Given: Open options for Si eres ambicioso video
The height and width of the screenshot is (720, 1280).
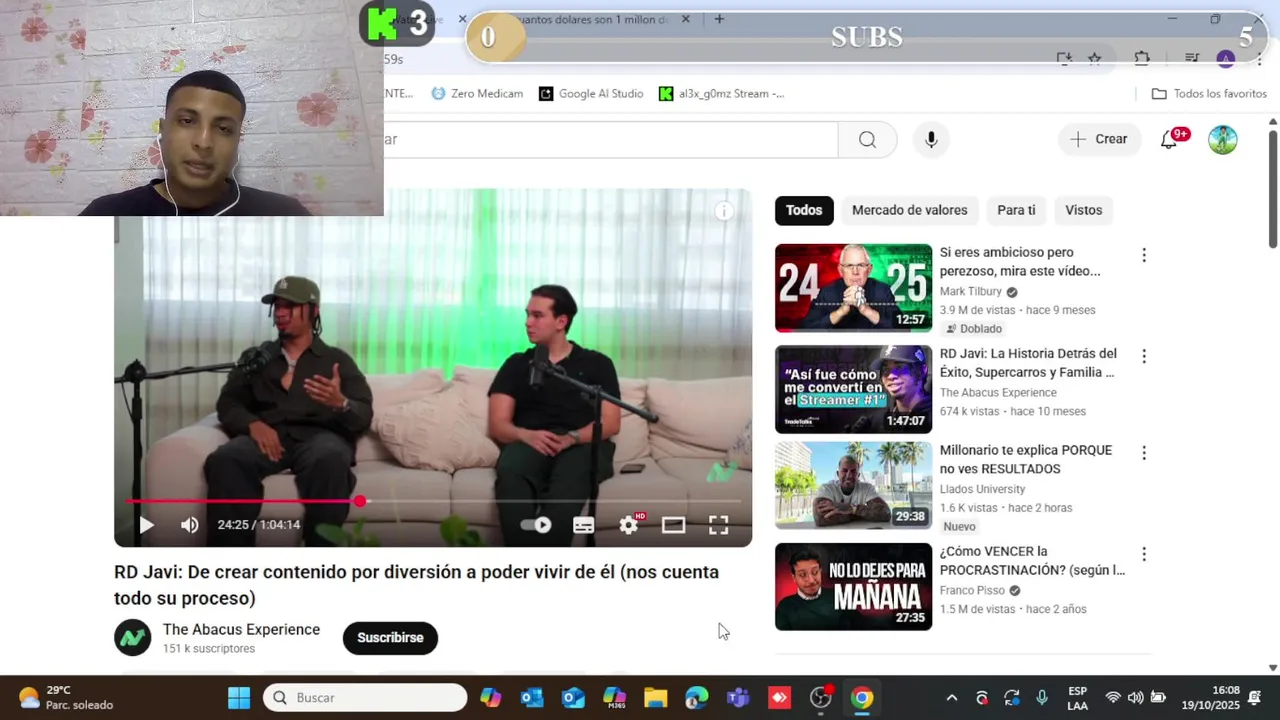Looking at the screenshot, I should (1144, 255).
